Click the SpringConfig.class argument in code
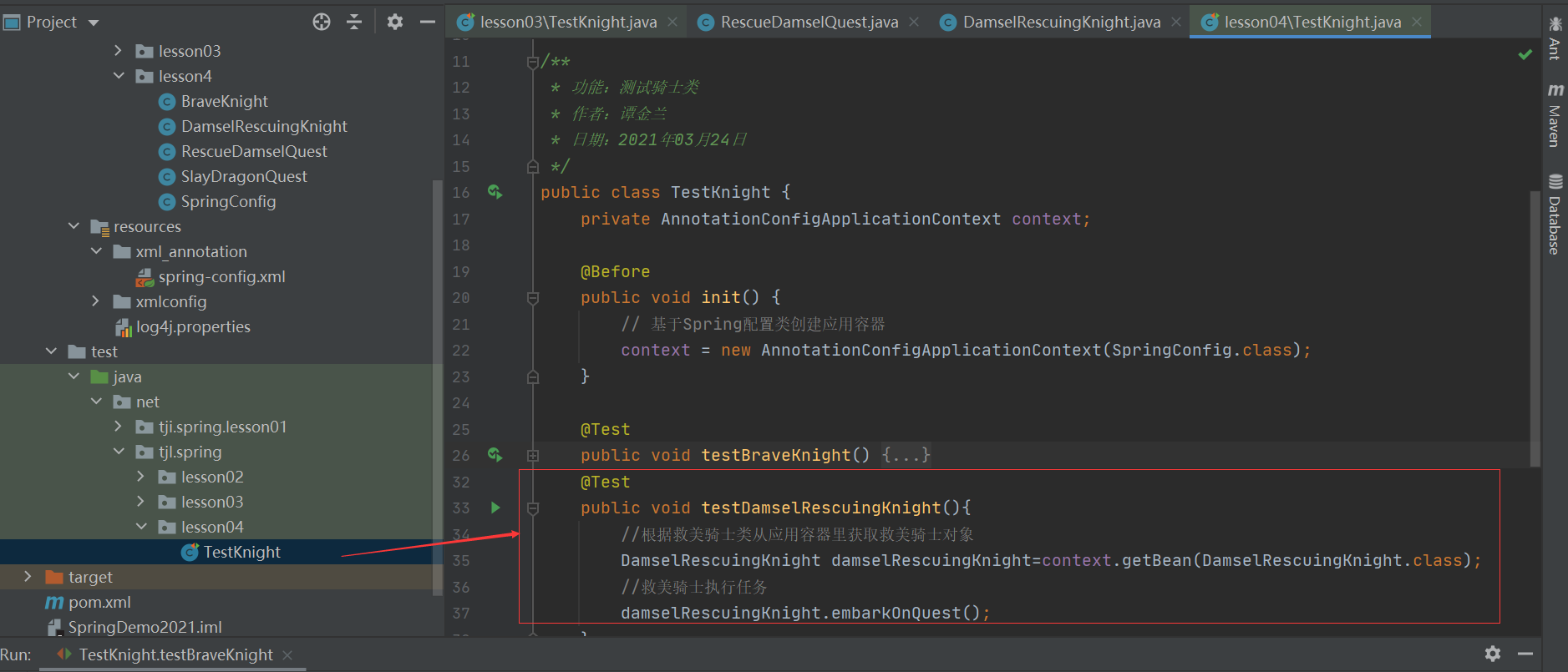1568x672 pixels. point(1201,350)
